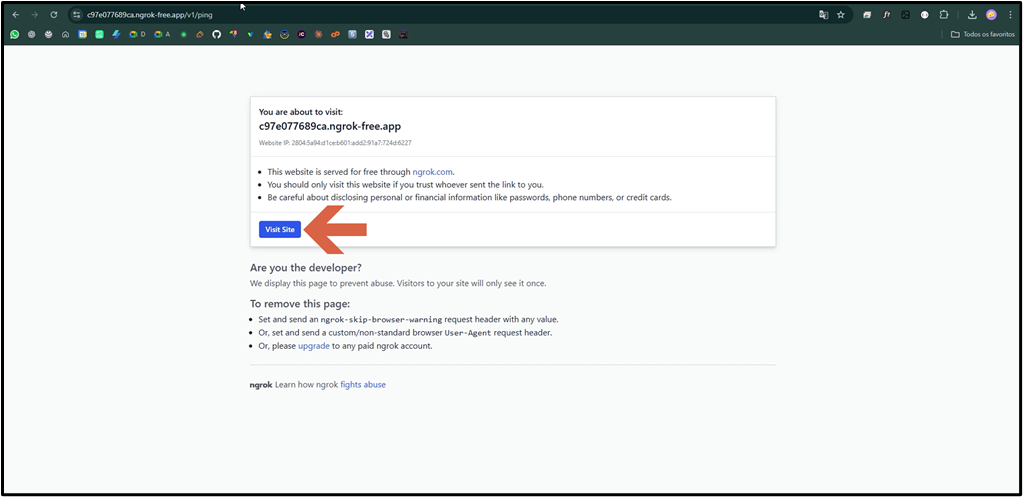Open the Google Calendar bookmark

tap(82, 35)
